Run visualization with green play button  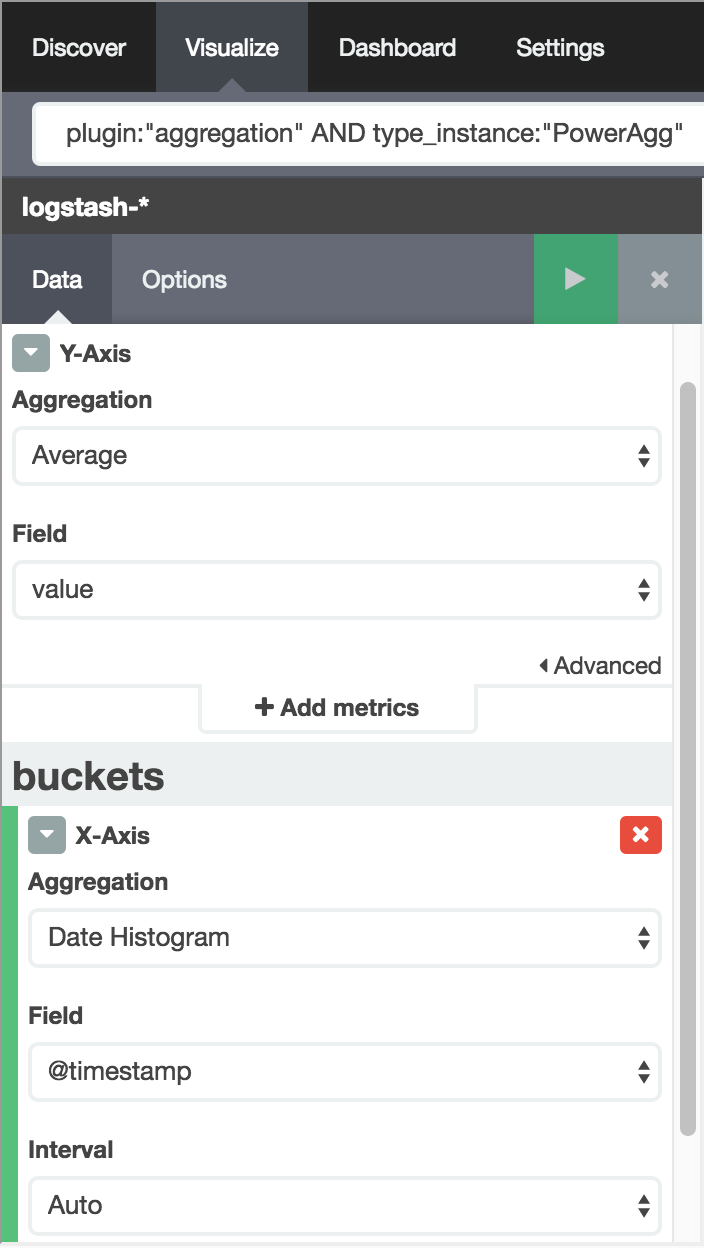click(575, 279)
